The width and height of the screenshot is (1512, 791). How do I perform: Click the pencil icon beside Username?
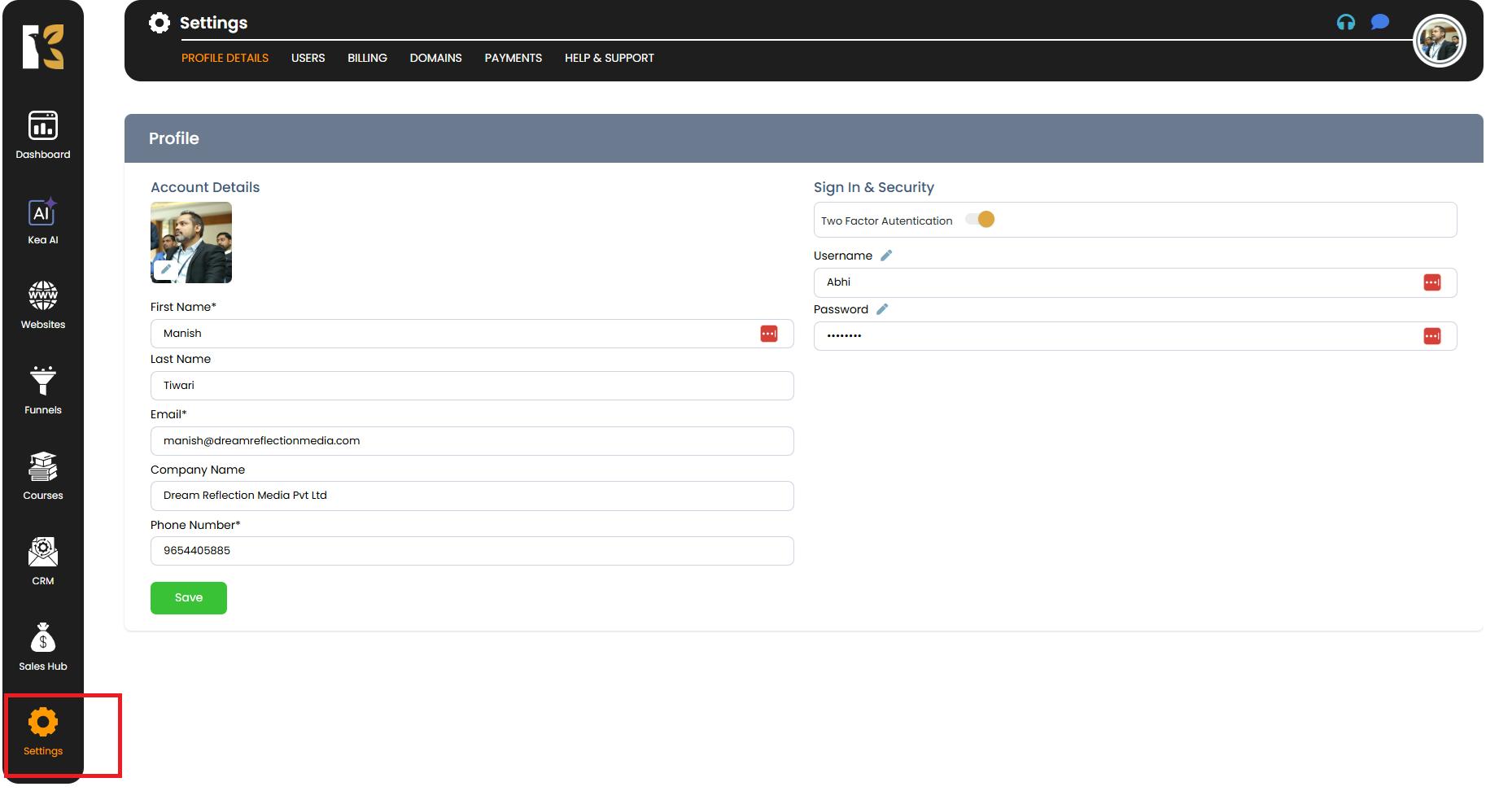(x=886, y=256)
